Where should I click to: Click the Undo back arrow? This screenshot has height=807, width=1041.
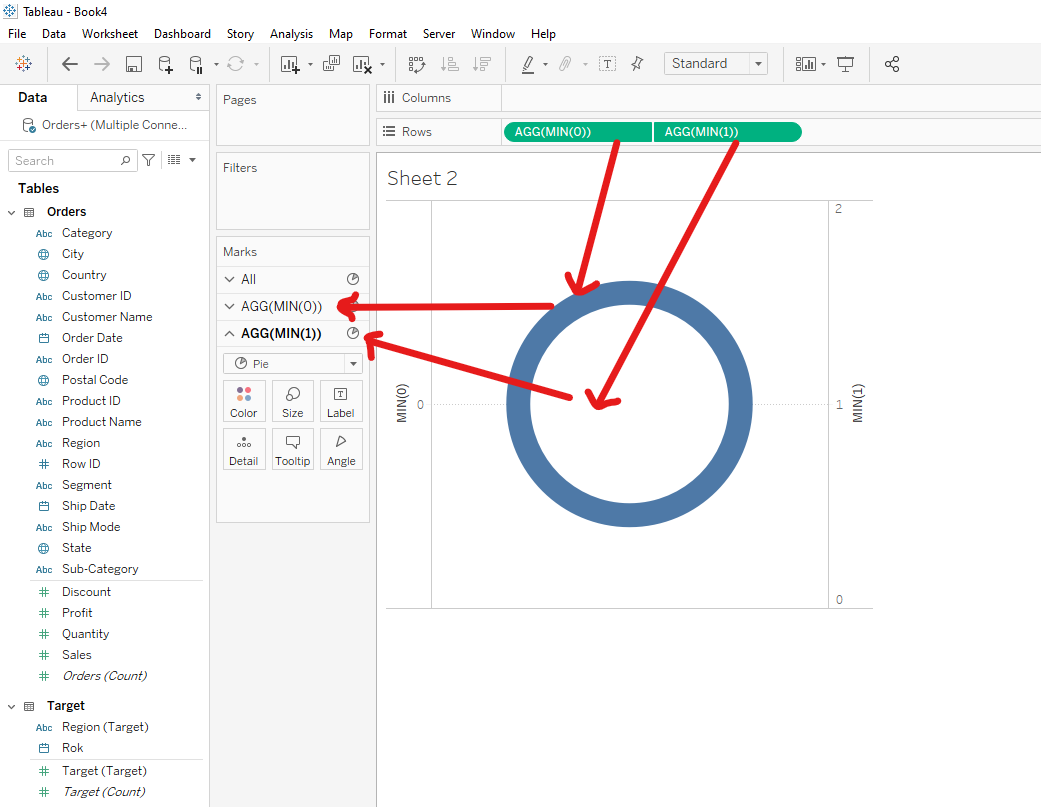coord(69,64)
